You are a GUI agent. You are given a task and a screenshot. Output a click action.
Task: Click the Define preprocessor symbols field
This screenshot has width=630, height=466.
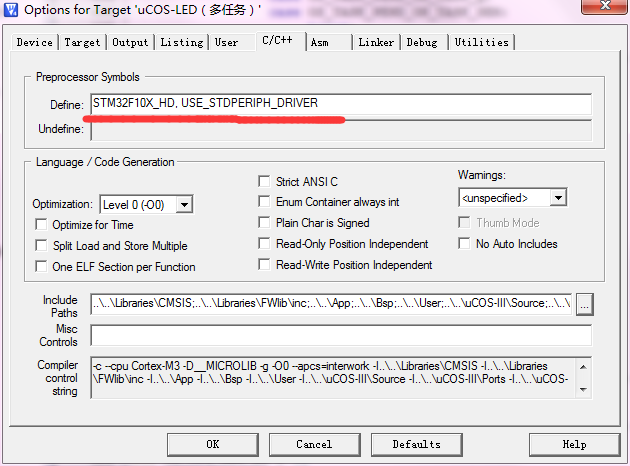340,104
